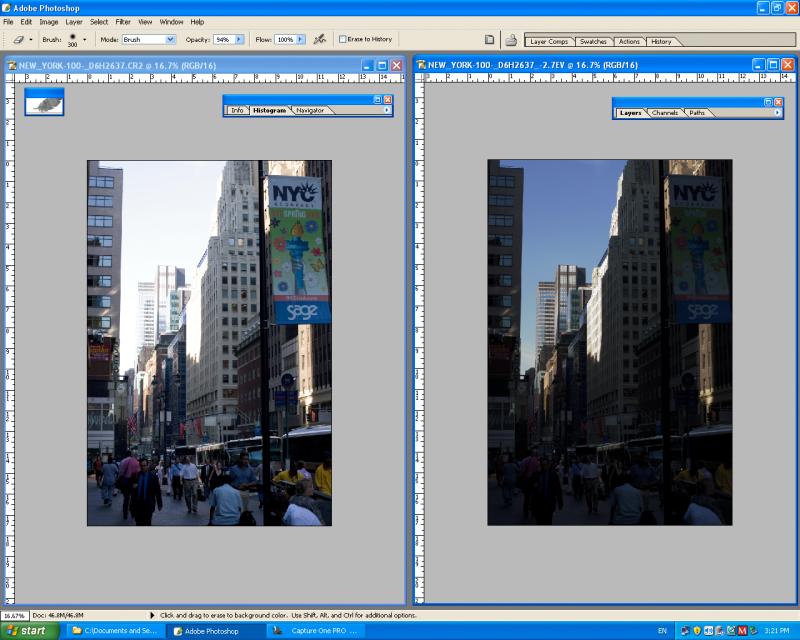Open the Layer menu
The height and width of the screenshot is (640, 800).
(x=74, y=22)
